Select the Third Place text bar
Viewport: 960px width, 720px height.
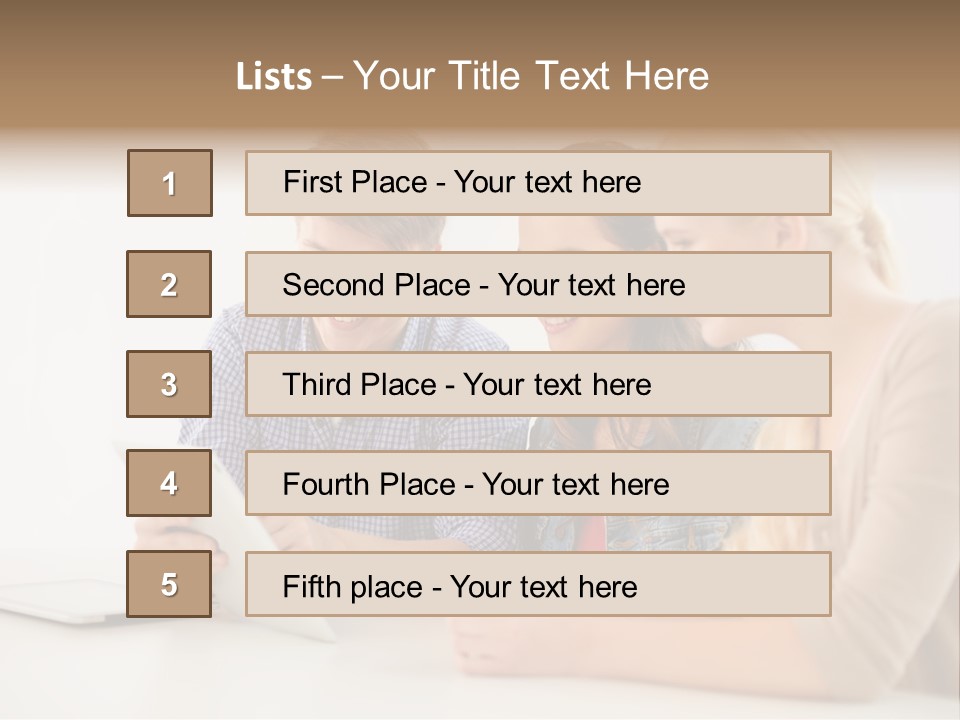[x=538, y=384]
